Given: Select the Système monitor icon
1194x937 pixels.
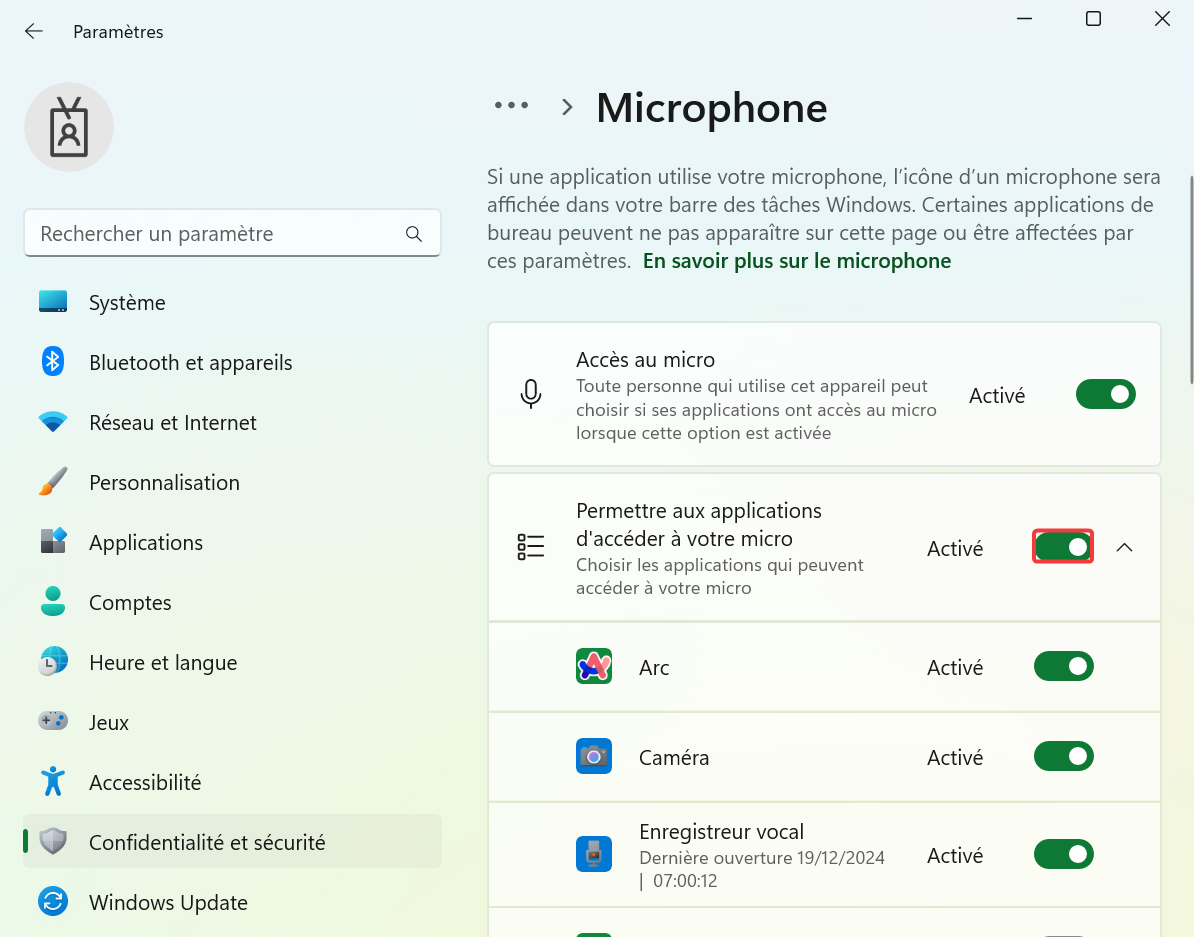Looking at the screenshot, I should pyautogui.click(x=53, y=302).
